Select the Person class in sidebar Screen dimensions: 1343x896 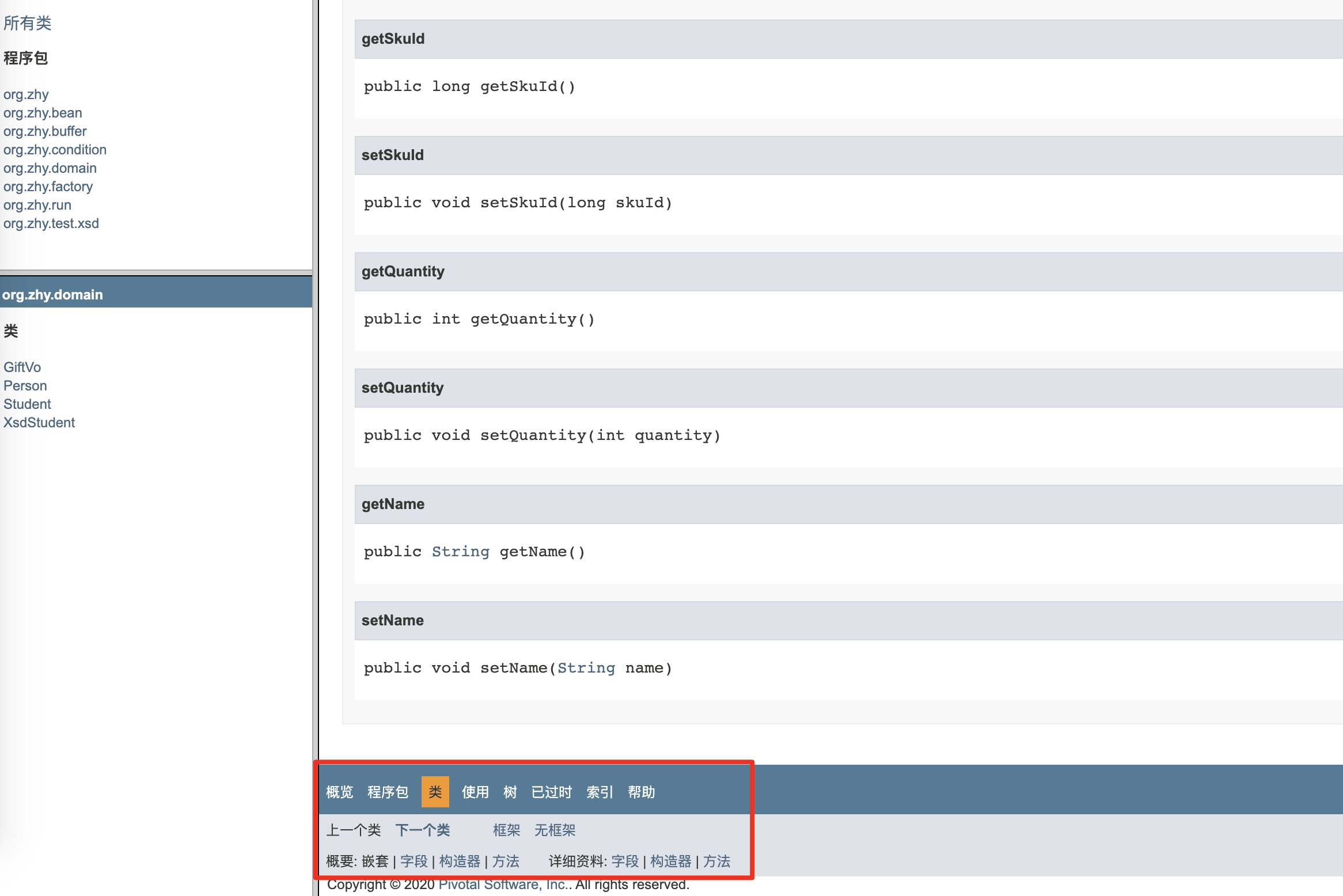click(25, 385)
